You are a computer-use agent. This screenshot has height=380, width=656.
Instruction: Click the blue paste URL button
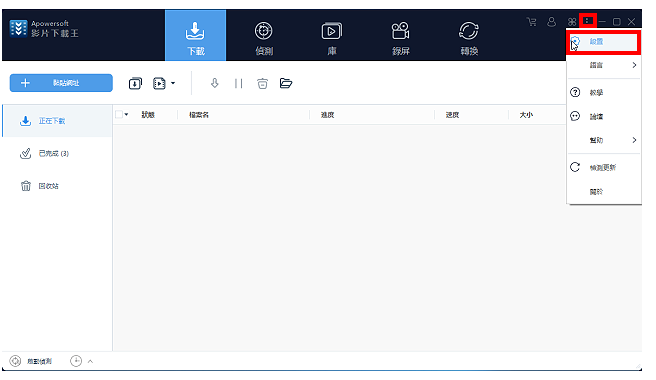[x=61, y=83]
